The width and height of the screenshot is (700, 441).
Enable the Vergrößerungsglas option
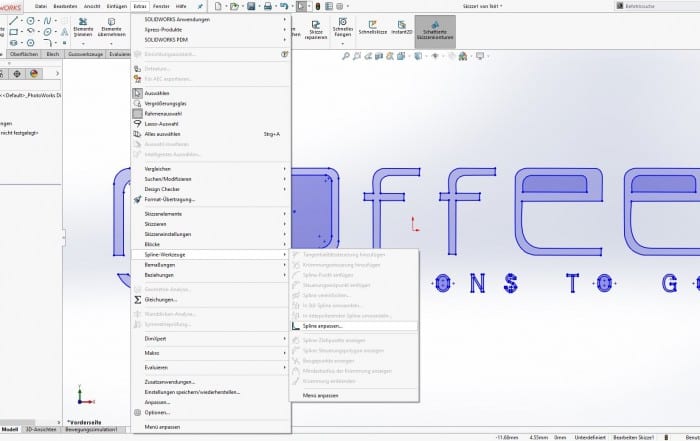[211, 104]
